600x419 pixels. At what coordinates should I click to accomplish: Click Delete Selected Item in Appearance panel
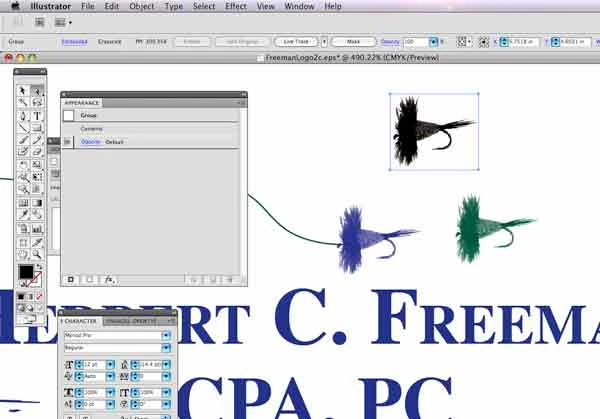point(230,280)
